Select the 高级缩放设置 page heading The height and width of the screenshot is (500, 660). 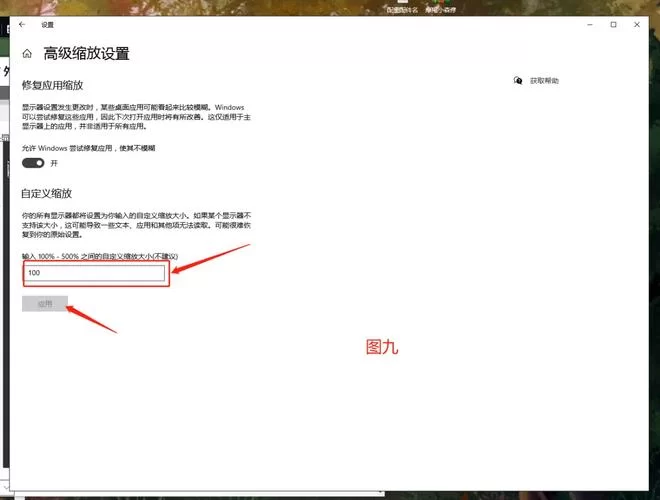(86, 53)
